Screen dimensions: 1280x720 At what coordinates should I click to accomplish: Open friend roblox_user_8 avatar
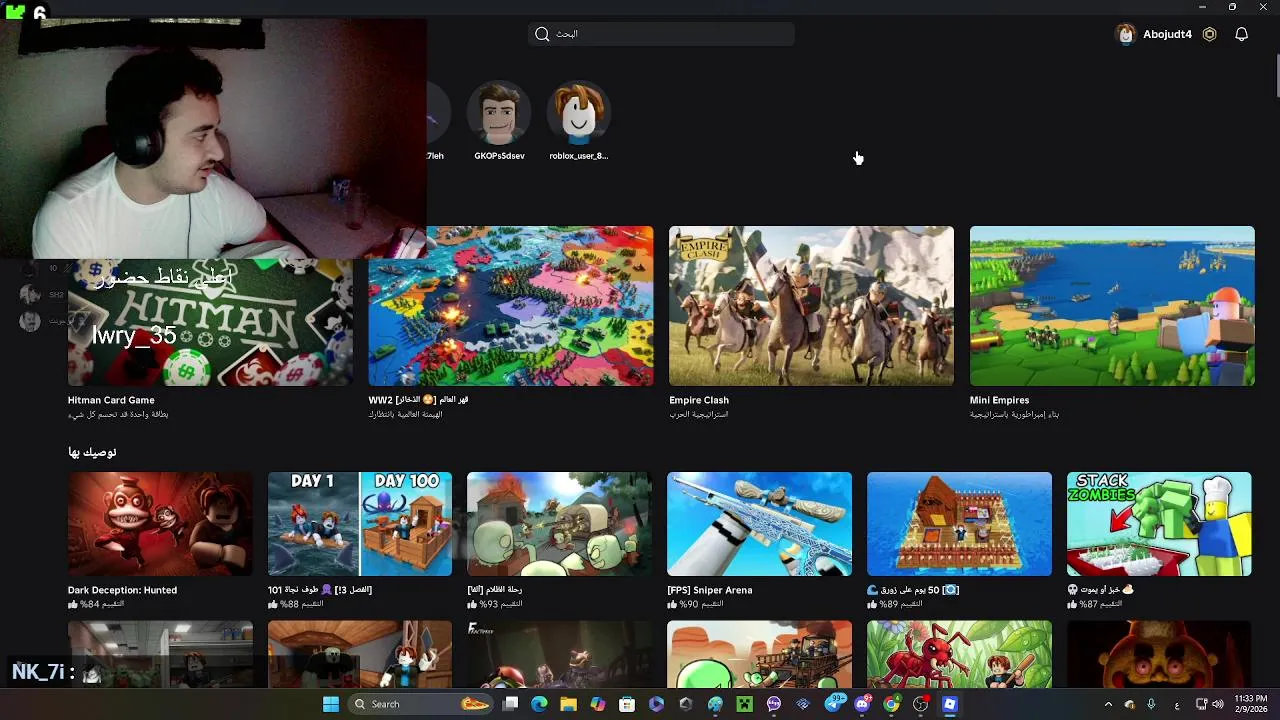click(578, 112)
